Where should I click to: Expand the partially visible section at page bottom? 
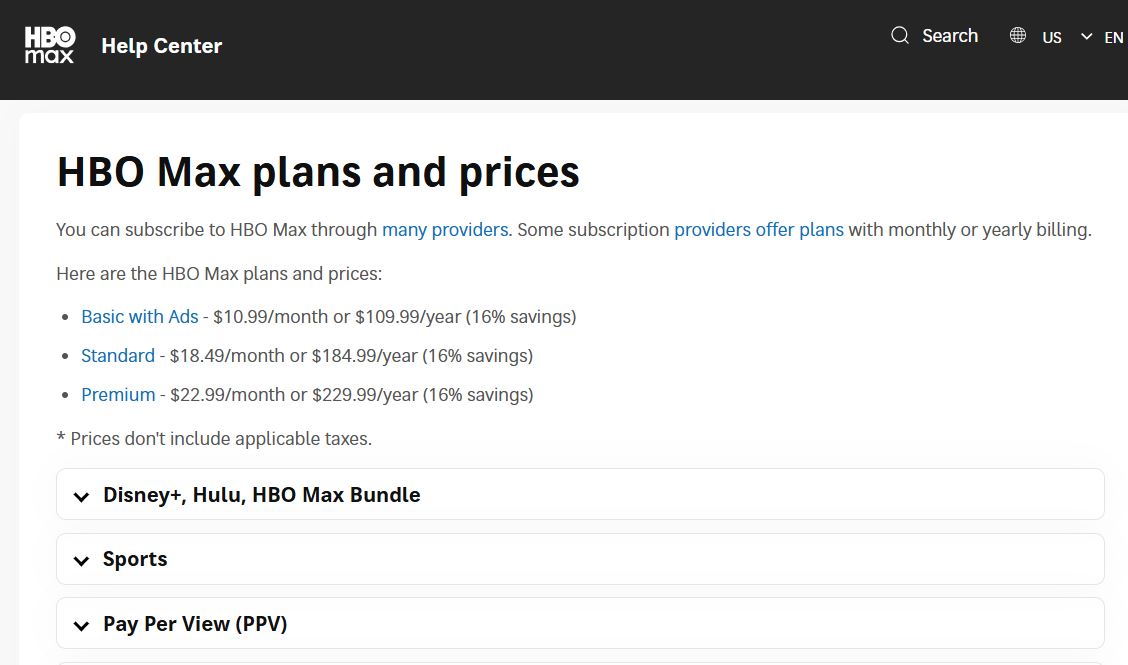580,662
